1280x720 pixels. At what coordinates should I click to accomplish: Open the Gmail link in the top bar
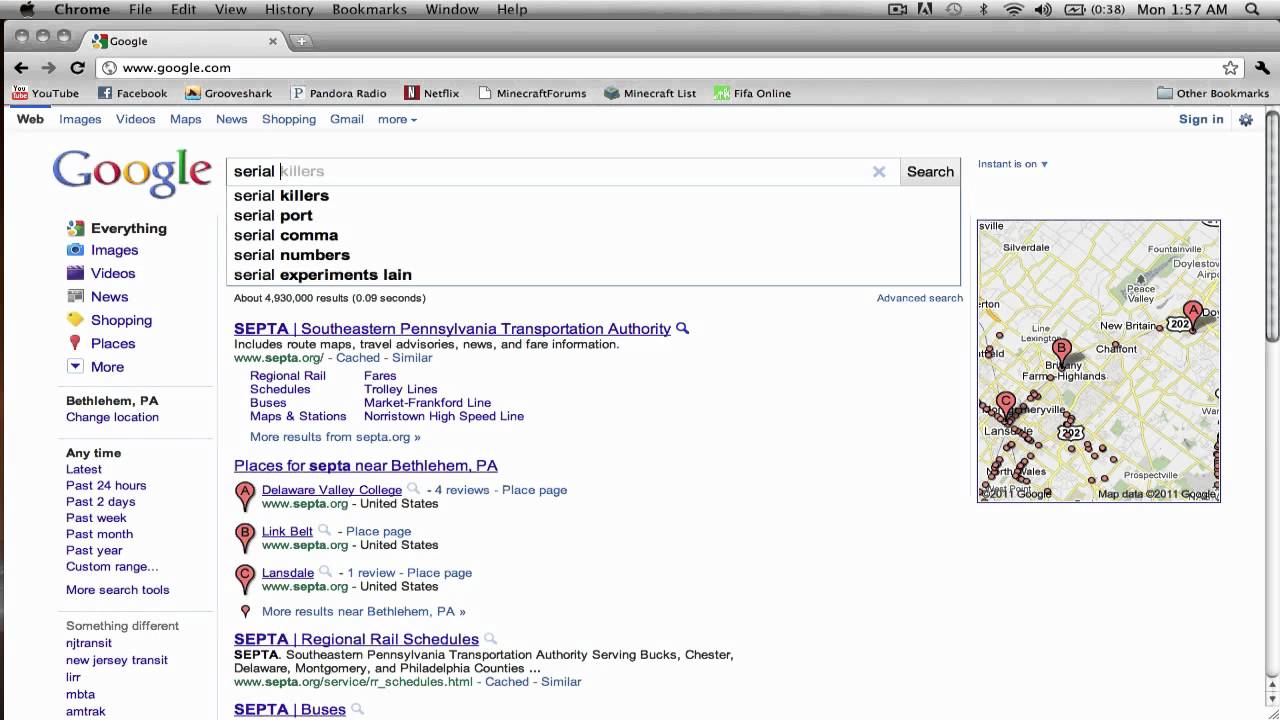pyautogui.click(x=347, y=119)
